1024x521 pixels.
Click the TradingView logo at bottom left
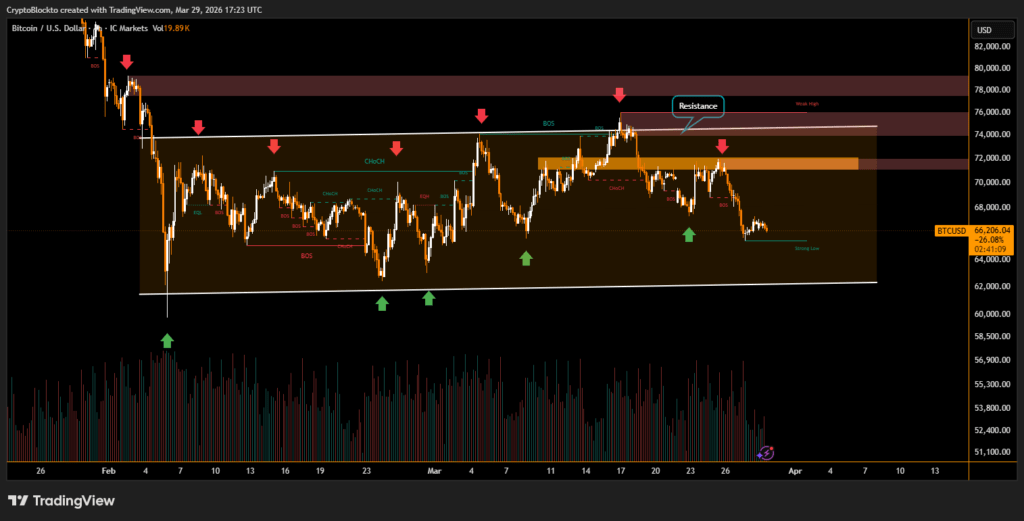point(61,500)
